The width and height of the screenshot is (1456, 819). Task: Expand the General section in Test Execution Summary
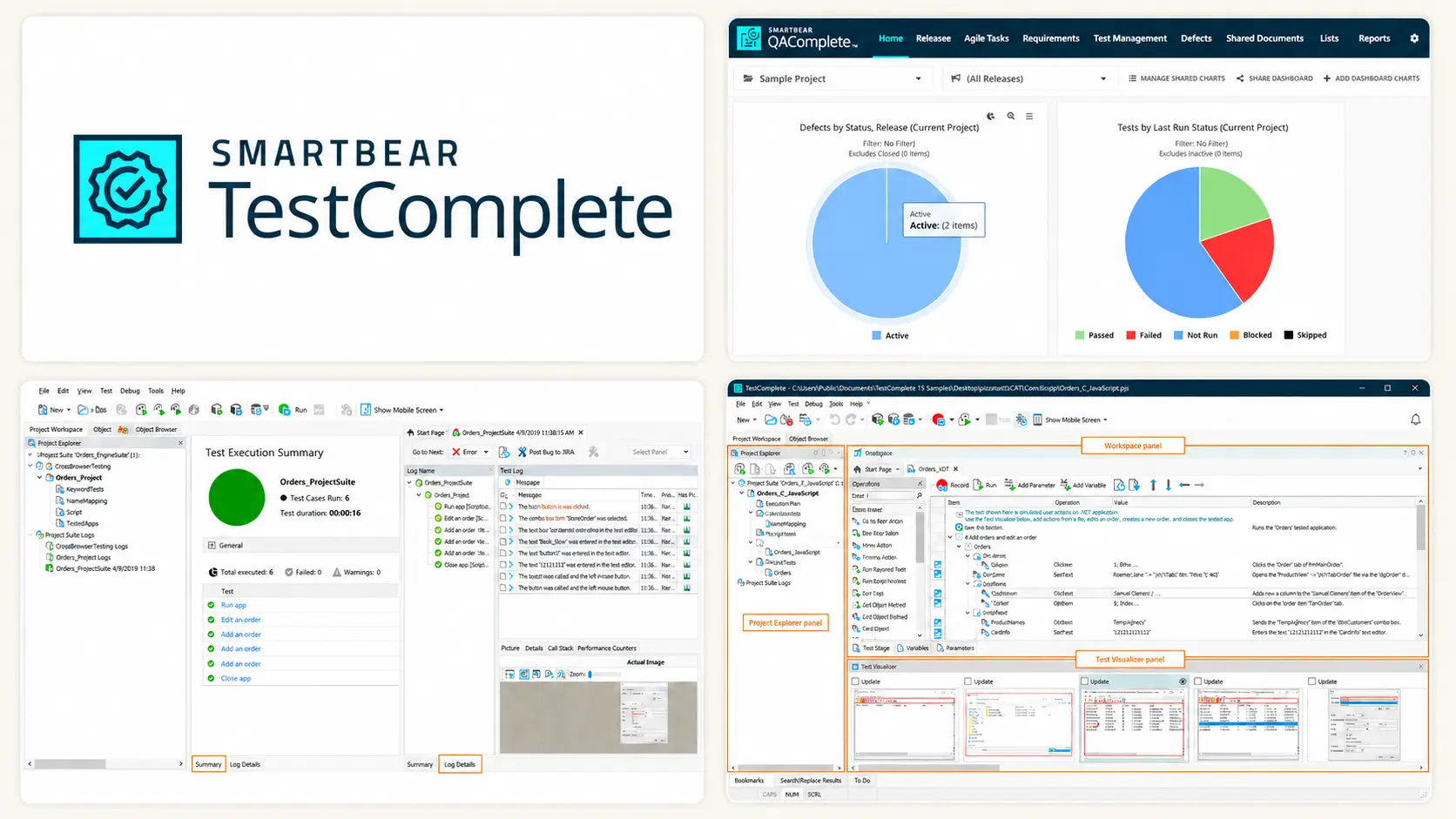pyautogui.click(x=212, y=546)
